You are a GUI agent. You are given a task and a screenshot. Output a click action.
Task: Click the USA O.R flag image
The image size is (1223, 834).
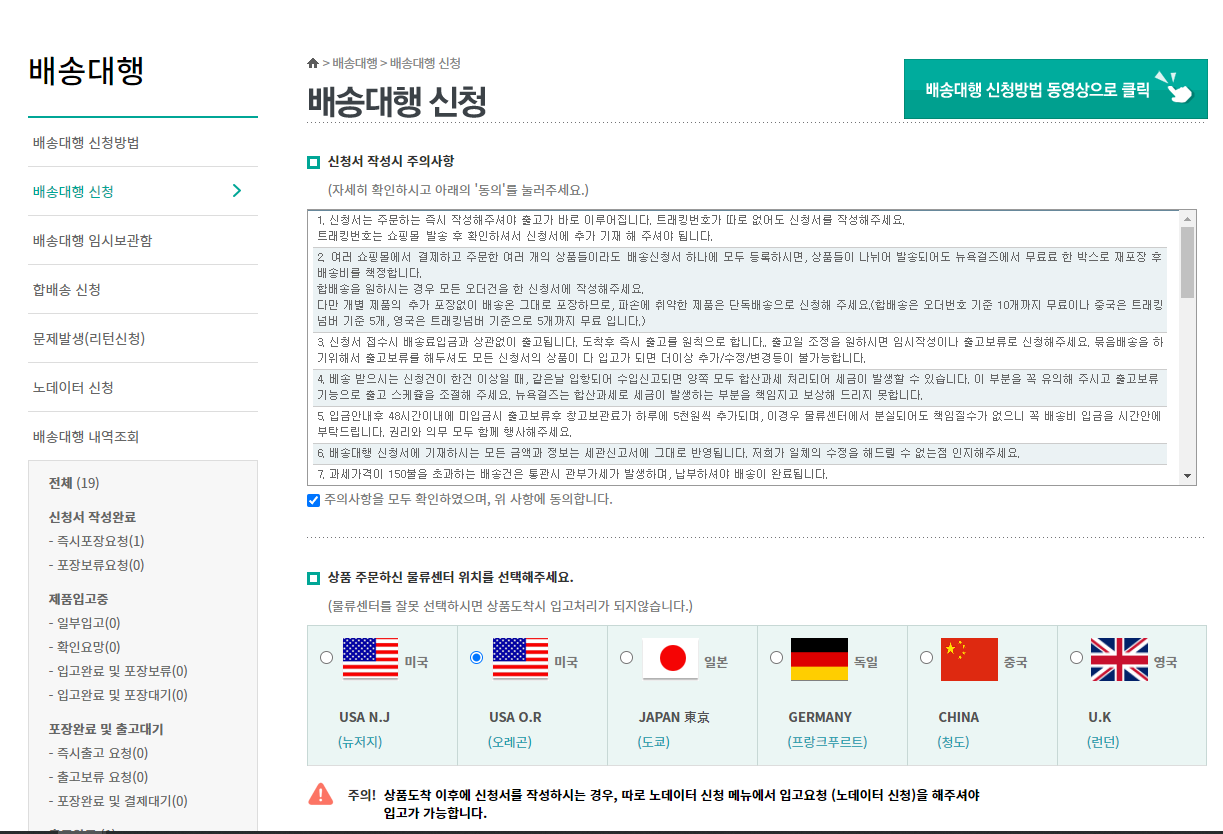[520, 658]
